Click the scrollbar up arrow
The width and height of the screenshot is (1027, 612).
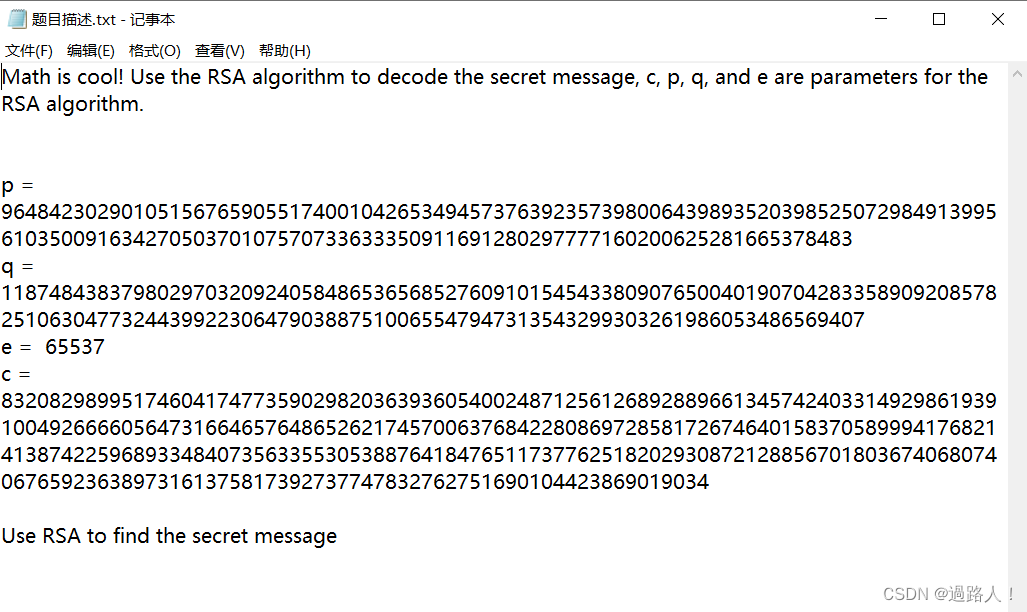coord(1016,73)
